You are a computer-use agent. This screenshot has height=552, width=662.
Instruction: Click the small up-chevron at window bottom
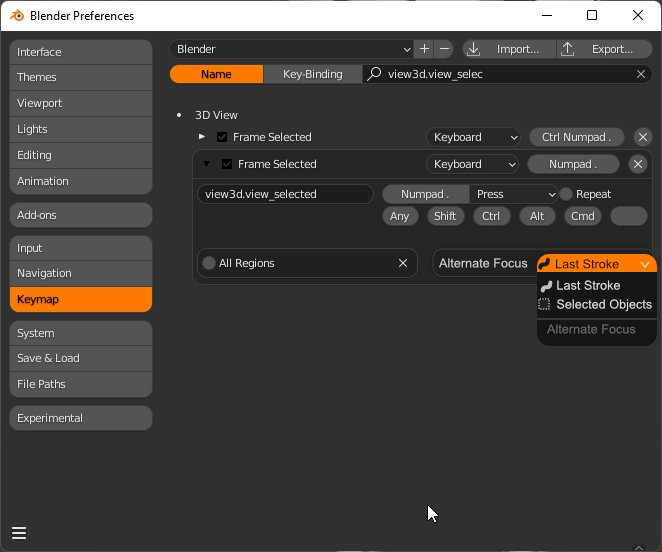point(638,548)
